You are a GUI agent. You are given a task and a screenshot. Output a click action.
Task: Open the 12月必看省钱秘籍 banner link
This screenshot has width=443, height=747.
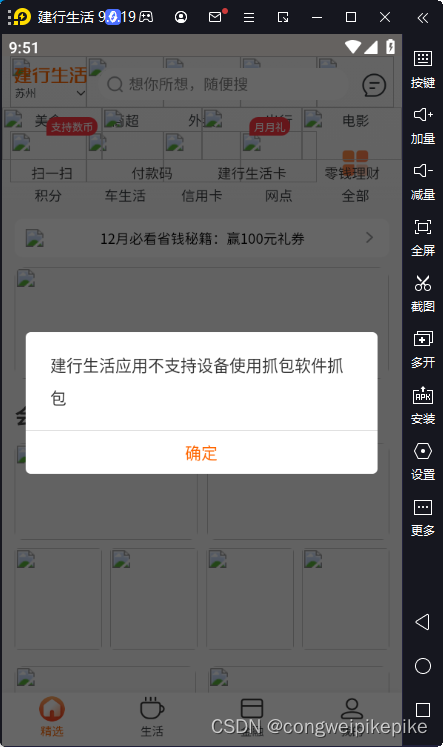(201, 238)
